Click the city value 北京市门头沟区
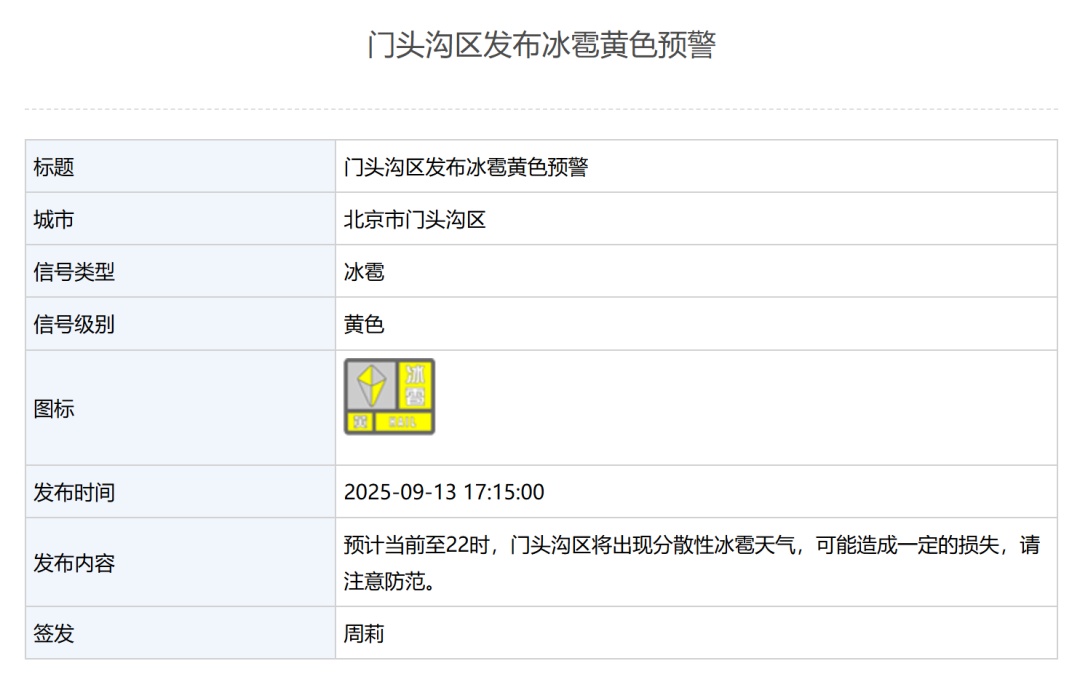Image resolution: width=1080 pixels, height=693 pixels. [x=415, y=219]
